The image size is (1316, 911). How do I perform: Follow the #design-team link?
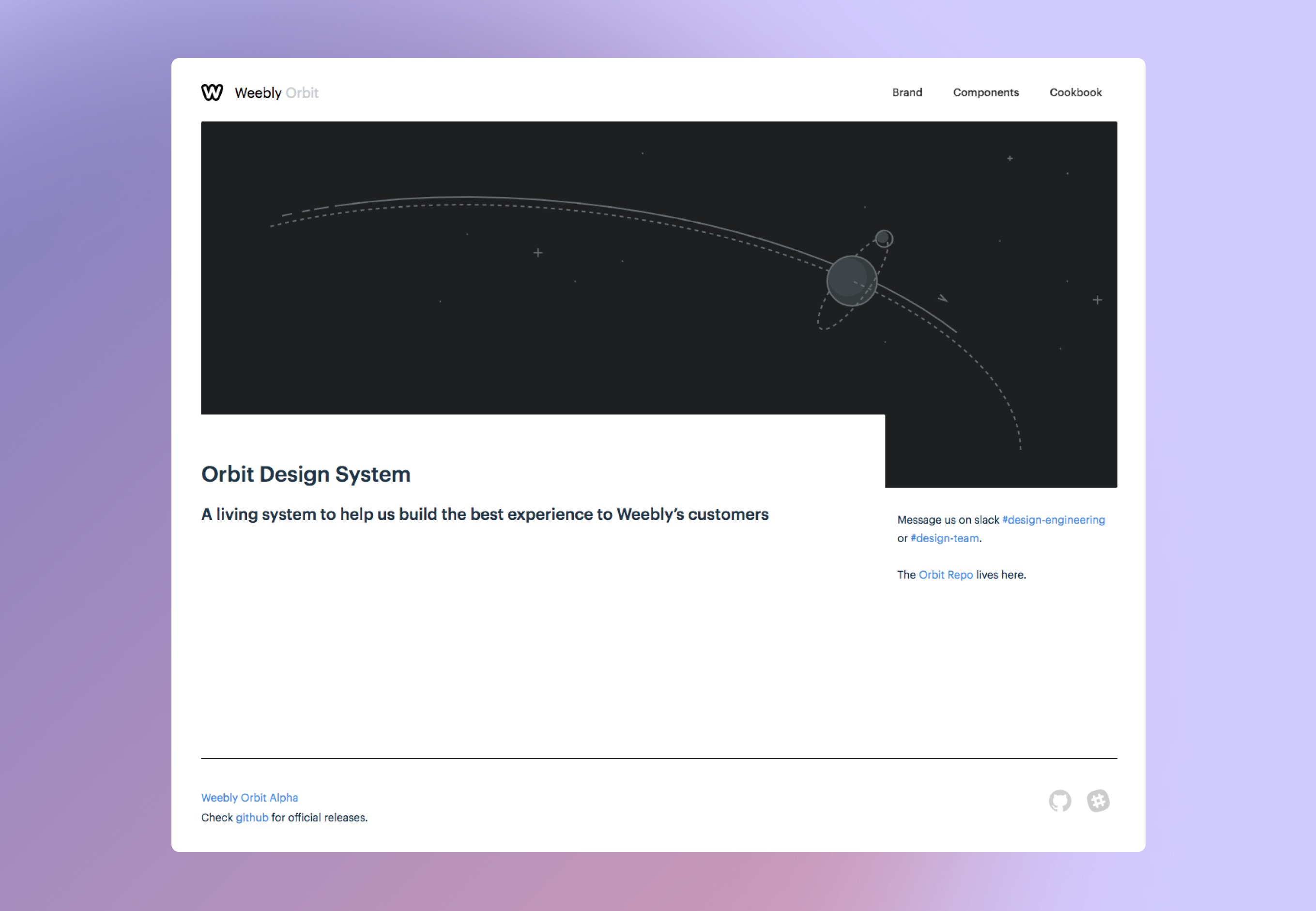[x=944, y=538]
